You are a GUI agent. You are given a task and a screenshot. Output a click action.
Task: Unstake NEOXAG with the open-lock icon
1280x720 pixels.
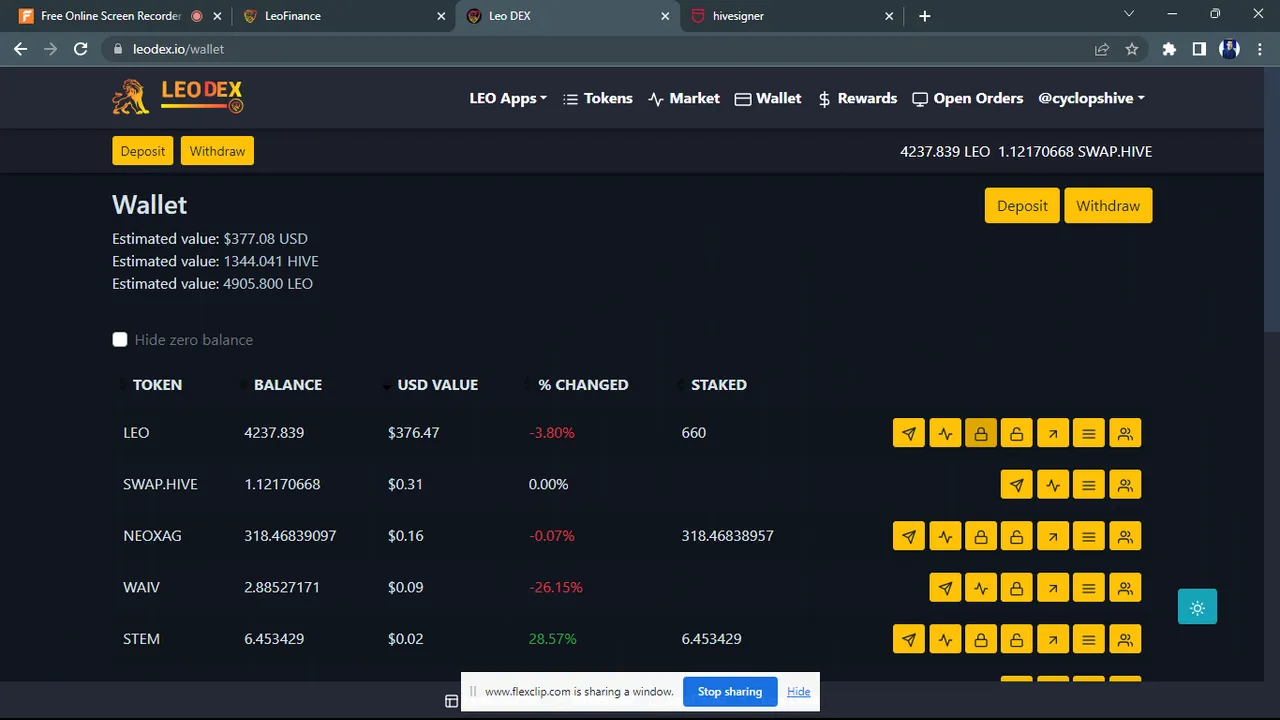click(x=1016, y=536)
